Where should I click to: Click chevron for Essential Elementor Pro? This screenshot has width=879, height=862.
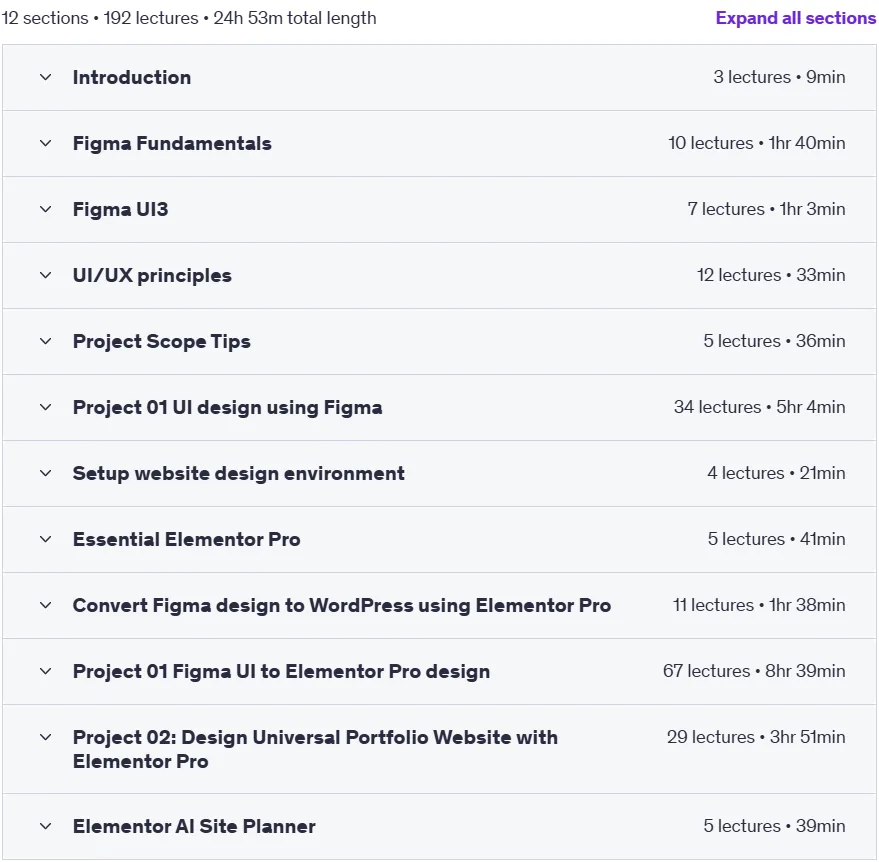click(45, 539)
